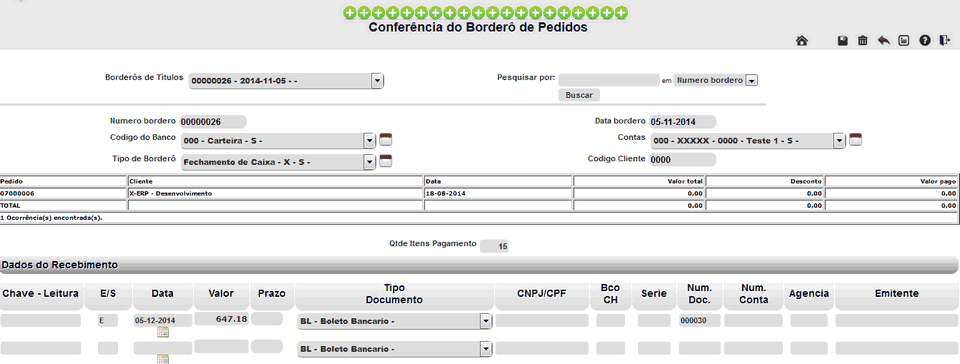This screenshot has width=960, height=364.
Task: Click the lookup icon beside Codigo do Banco
Action: (x=386, y=139)
